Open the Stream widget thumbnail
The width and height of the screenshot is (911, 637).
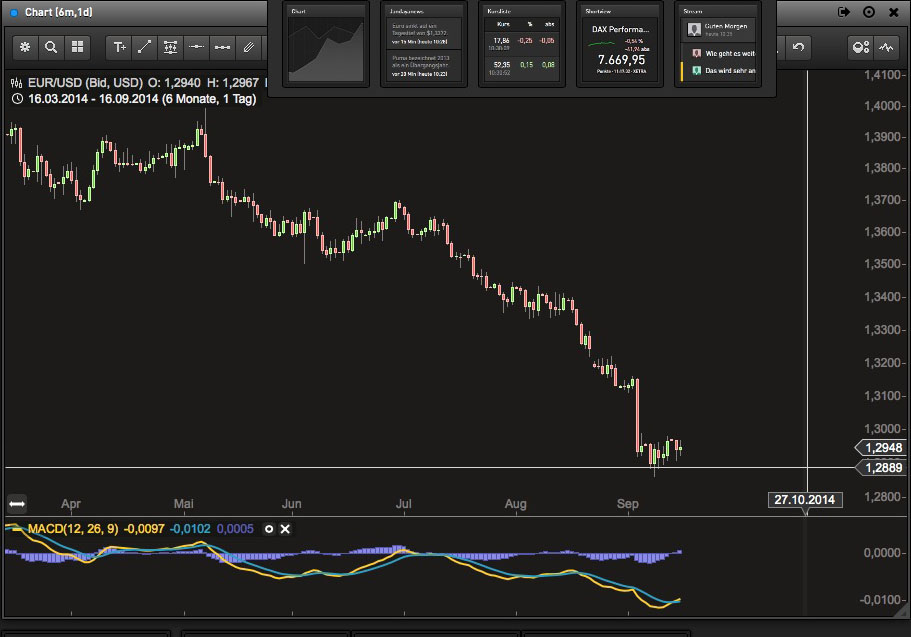click(x=718, y=45)
